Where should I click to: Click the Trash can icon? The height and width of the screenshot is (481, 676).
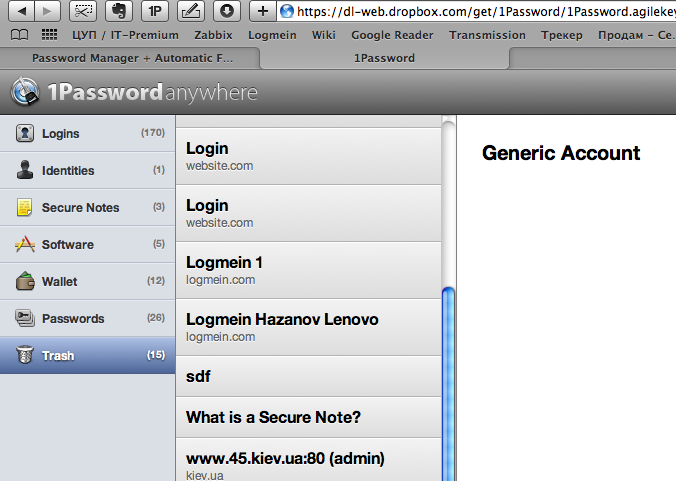click(x=25, y=355)
